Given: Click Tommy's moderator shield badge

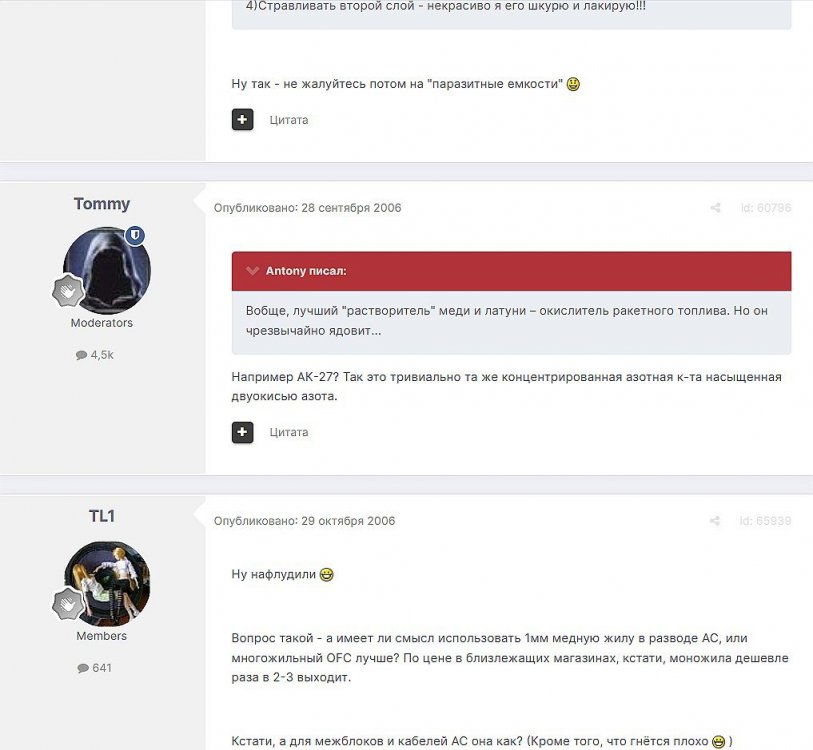Looking at the screenshot, I should [x=136, y=236].
